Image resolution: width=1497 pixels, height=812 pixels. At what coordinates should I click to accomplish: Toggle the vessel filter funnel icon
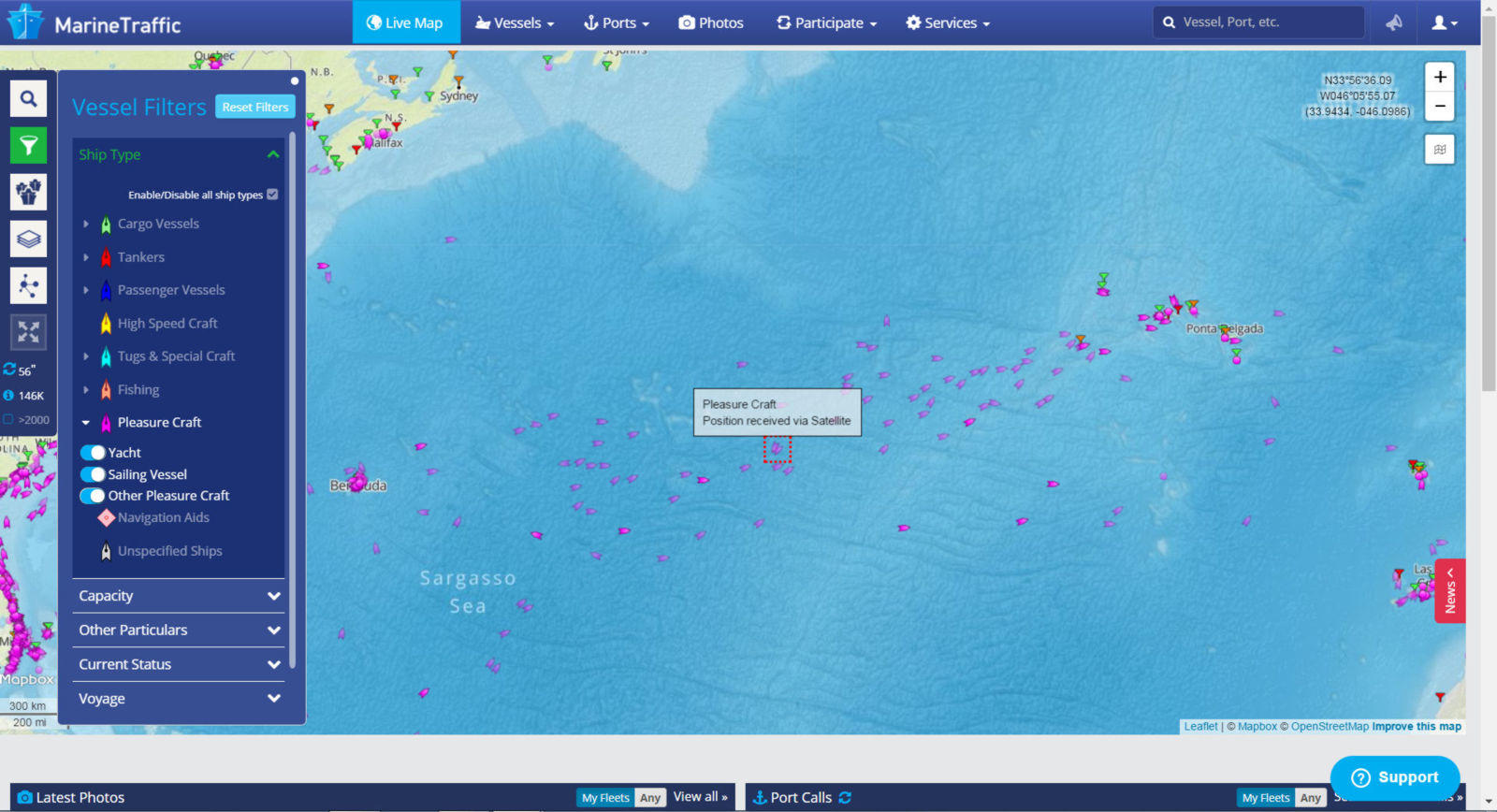click(28, 145)
